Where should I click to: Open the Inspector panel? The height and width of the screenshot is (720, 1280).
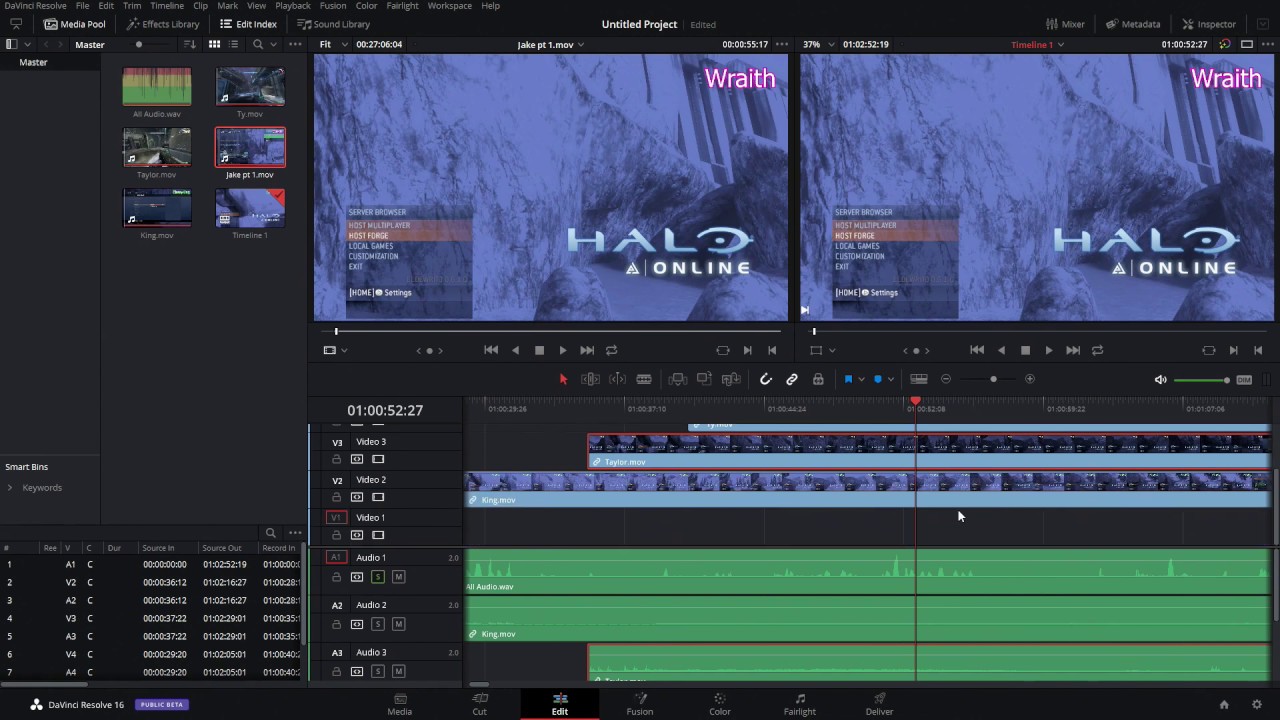tap(1208, 24)
